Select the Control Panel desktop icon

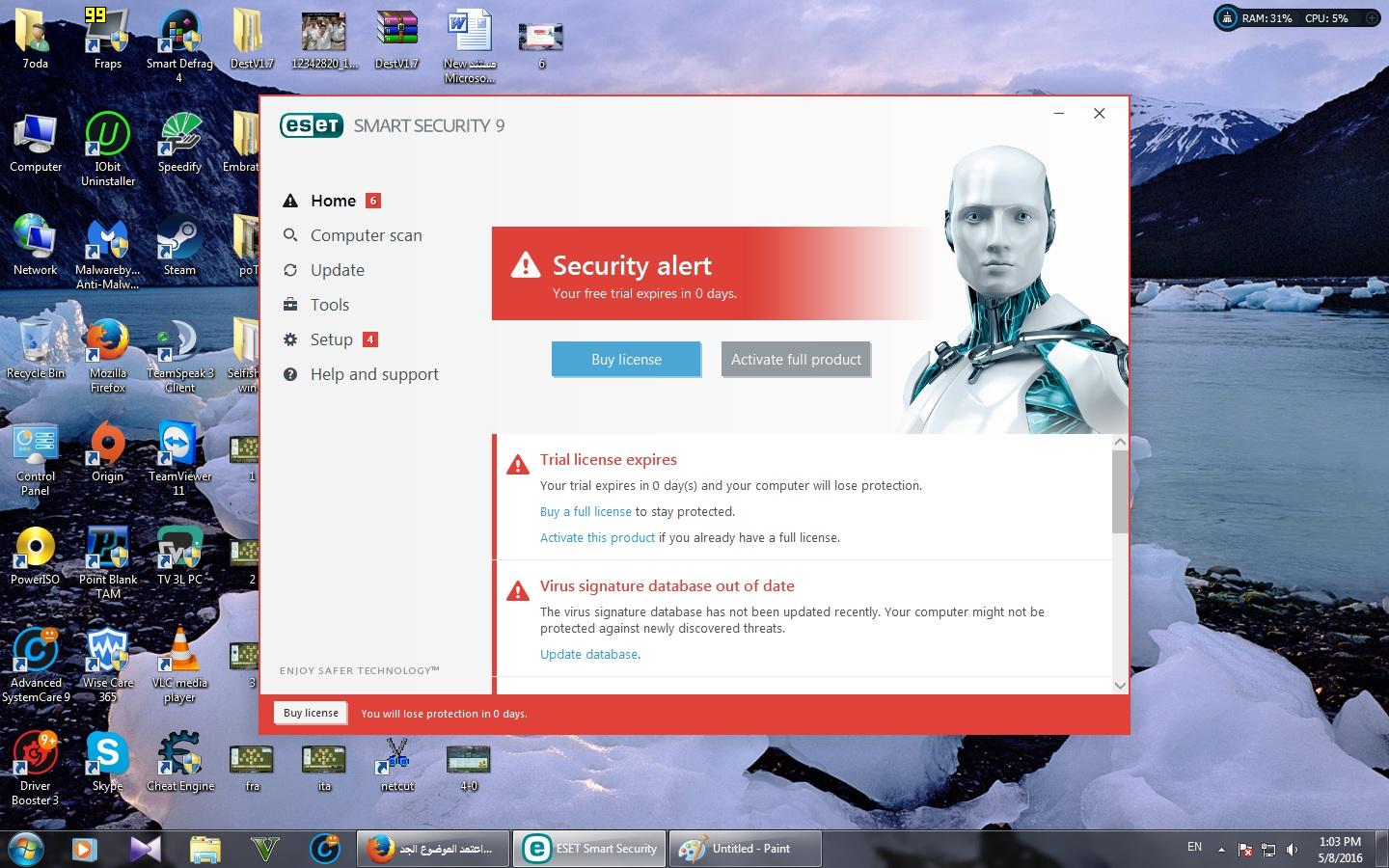35,458
